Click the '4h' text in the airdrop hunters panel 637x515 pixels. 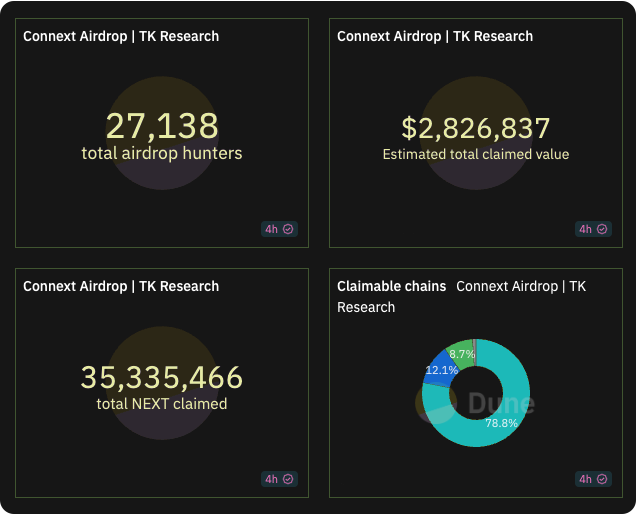click(x=271, y=229)
